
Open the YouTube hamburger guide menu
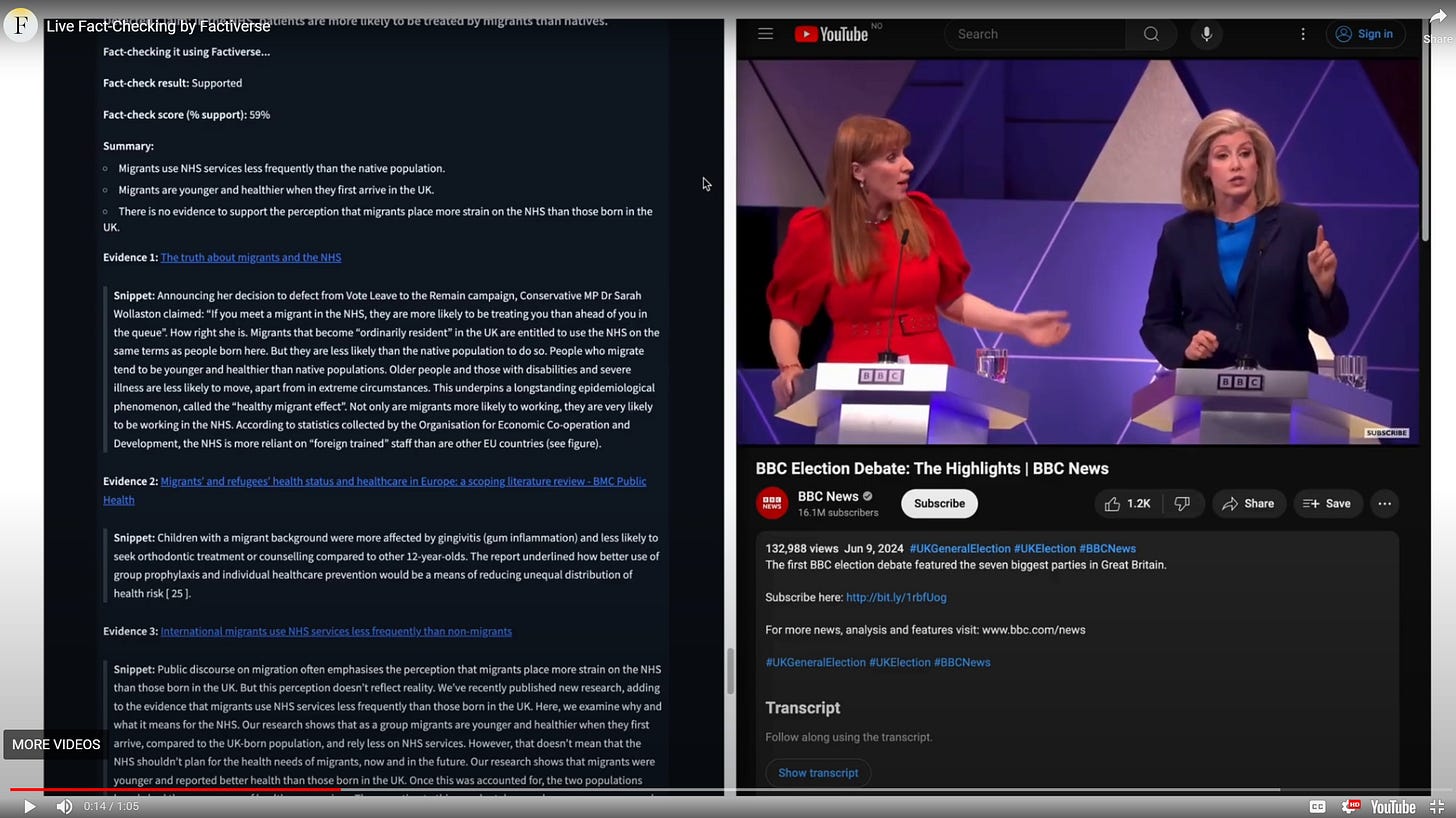(765, 33)
